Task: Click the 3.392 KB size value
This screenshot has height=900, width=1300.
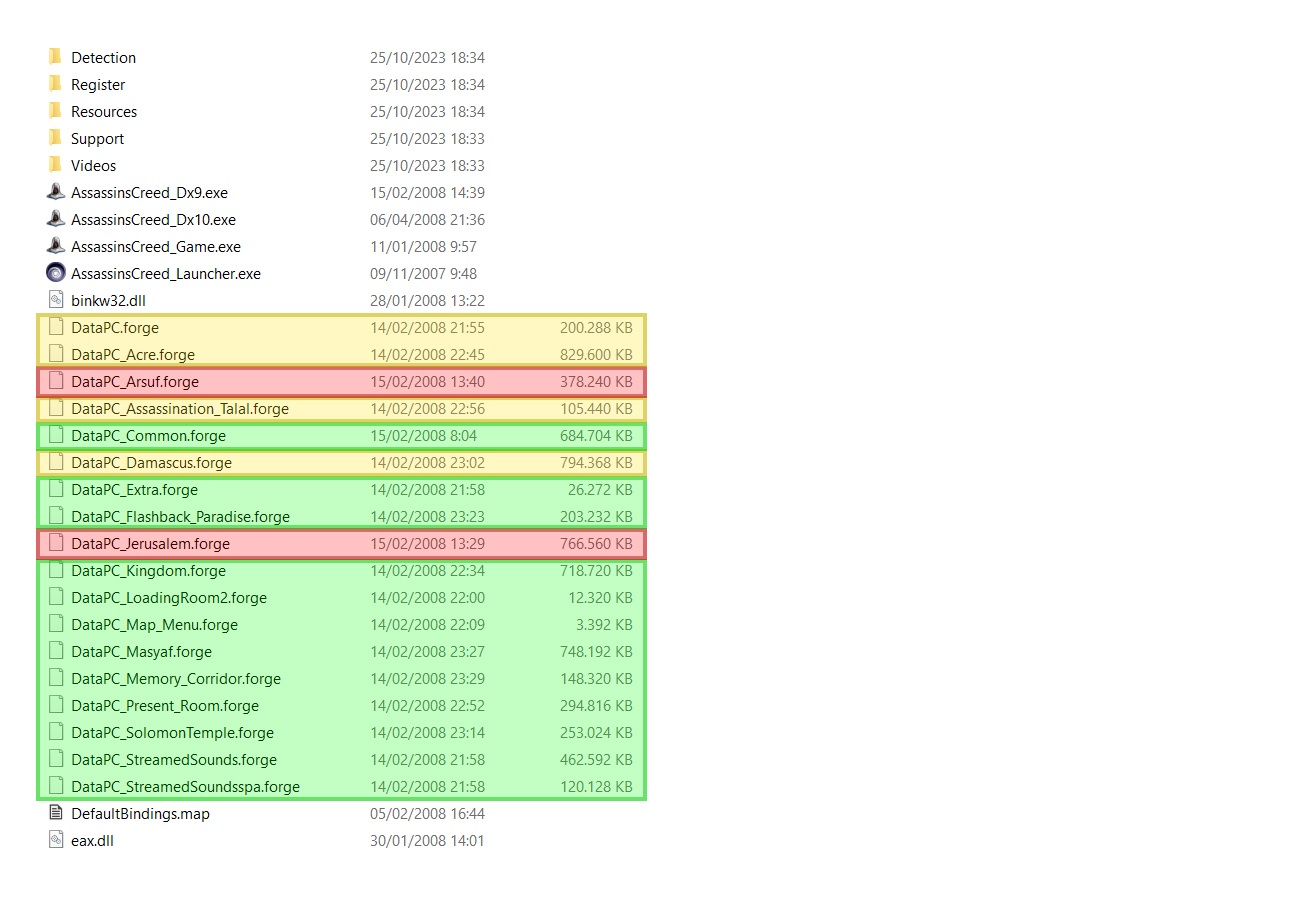Action: coord(604,625)
